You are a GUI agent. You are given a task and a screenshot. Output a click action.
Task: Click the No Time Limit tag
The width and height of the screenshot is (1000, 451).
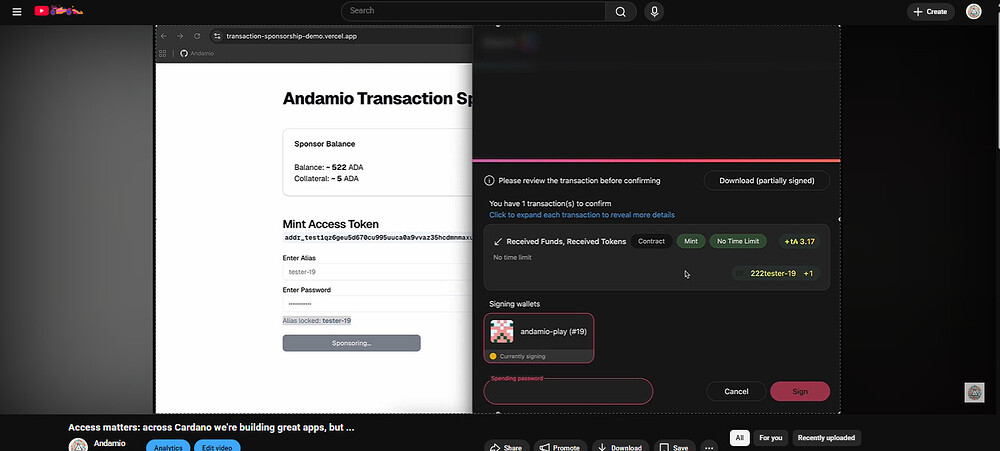(738, 241)
